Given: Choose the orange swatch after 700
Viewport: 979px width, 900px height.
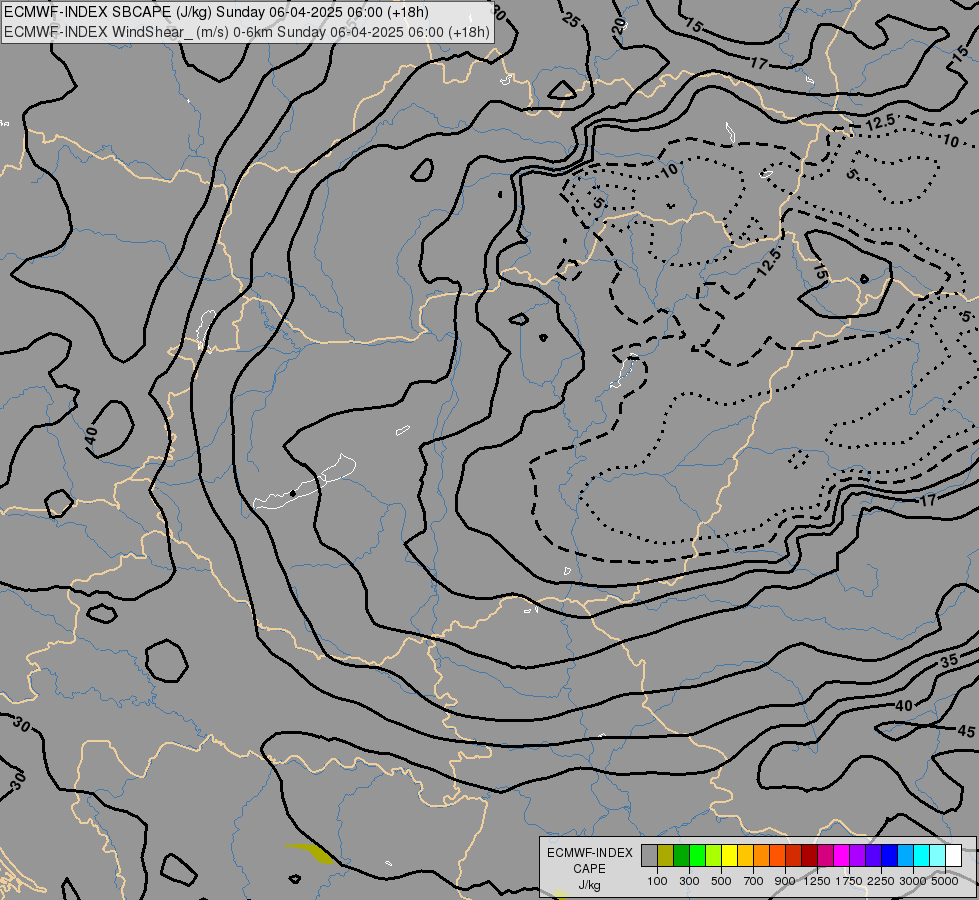Looking at the screenshot, I should (761, 856).
